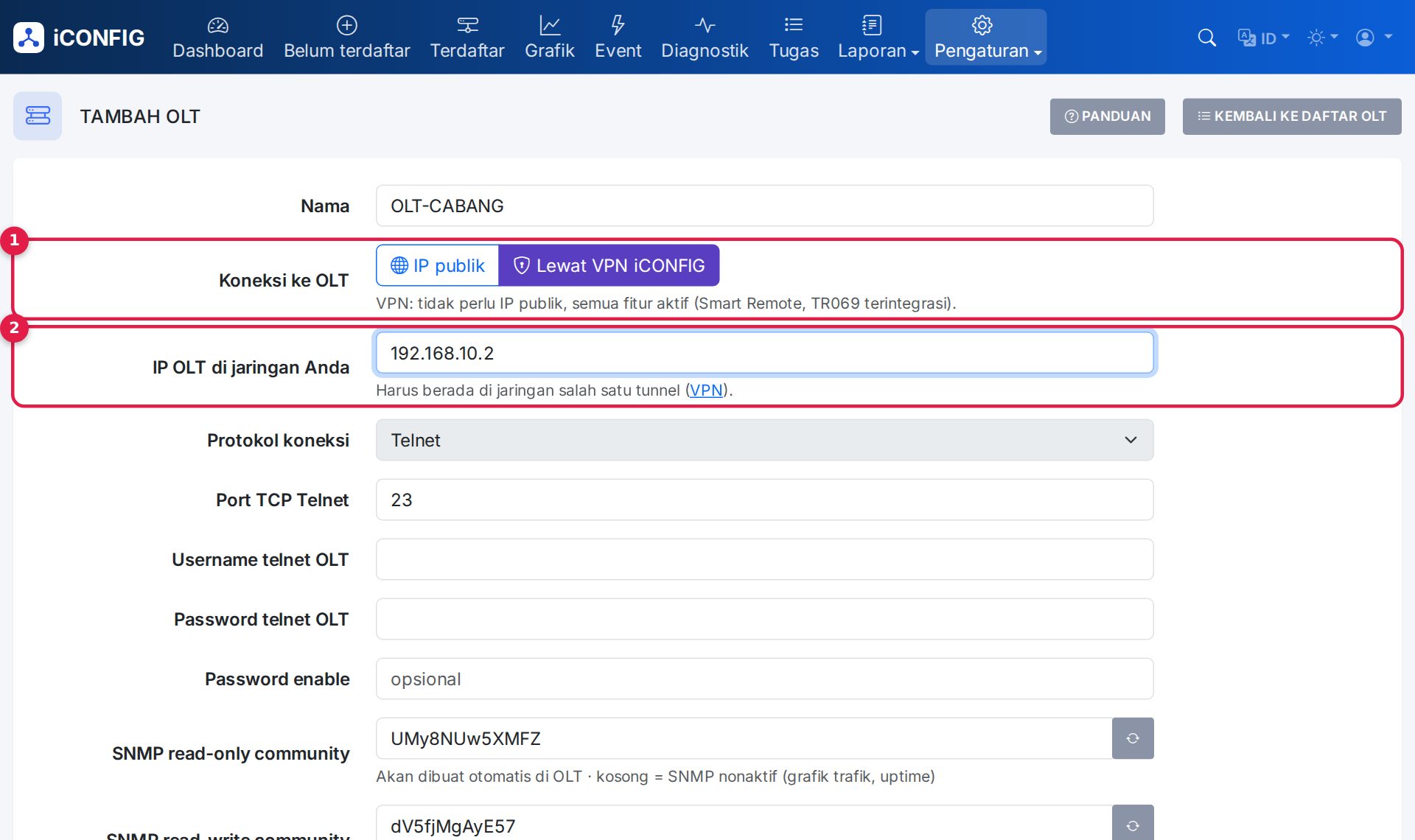Open Diagnostik pulse icon
The width and height of the screenshot is (1415, 840).
[705, 25]
